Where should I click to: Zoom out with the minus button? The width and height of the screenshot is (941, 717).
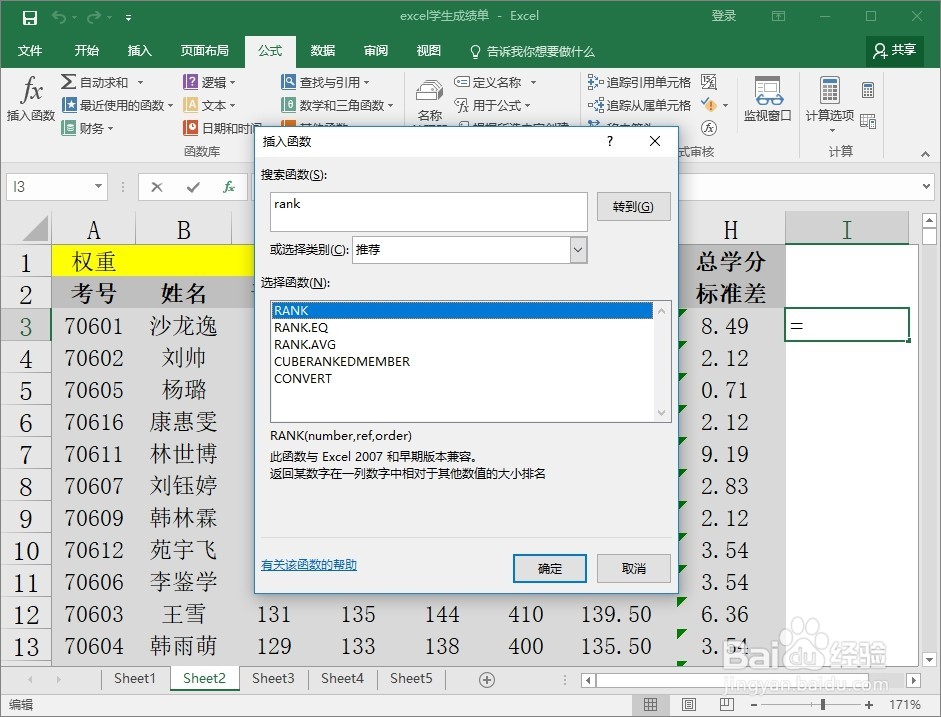[754, 704]
